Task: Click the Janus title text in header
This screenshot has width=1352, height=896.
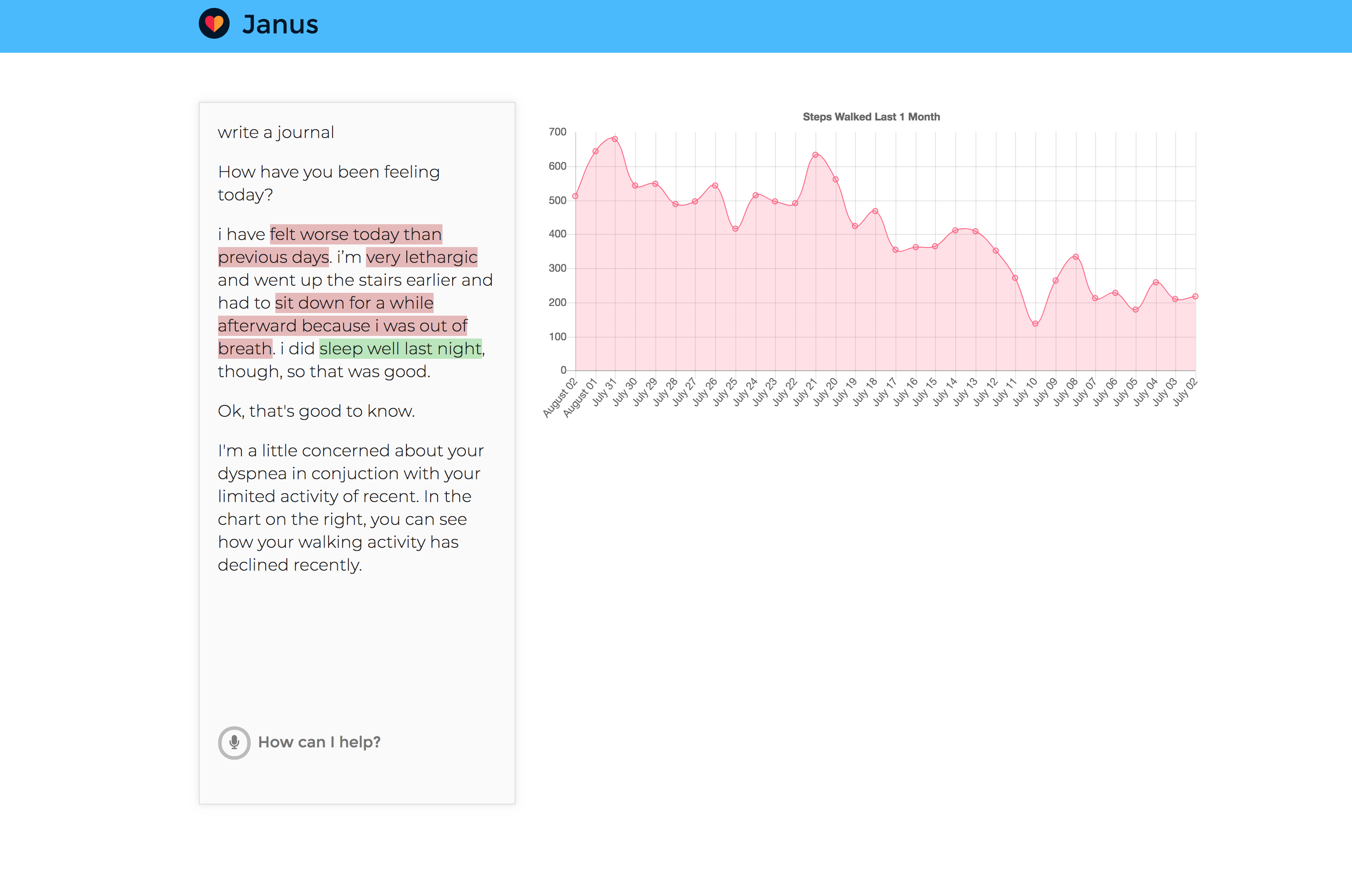Action: [280, 25]
